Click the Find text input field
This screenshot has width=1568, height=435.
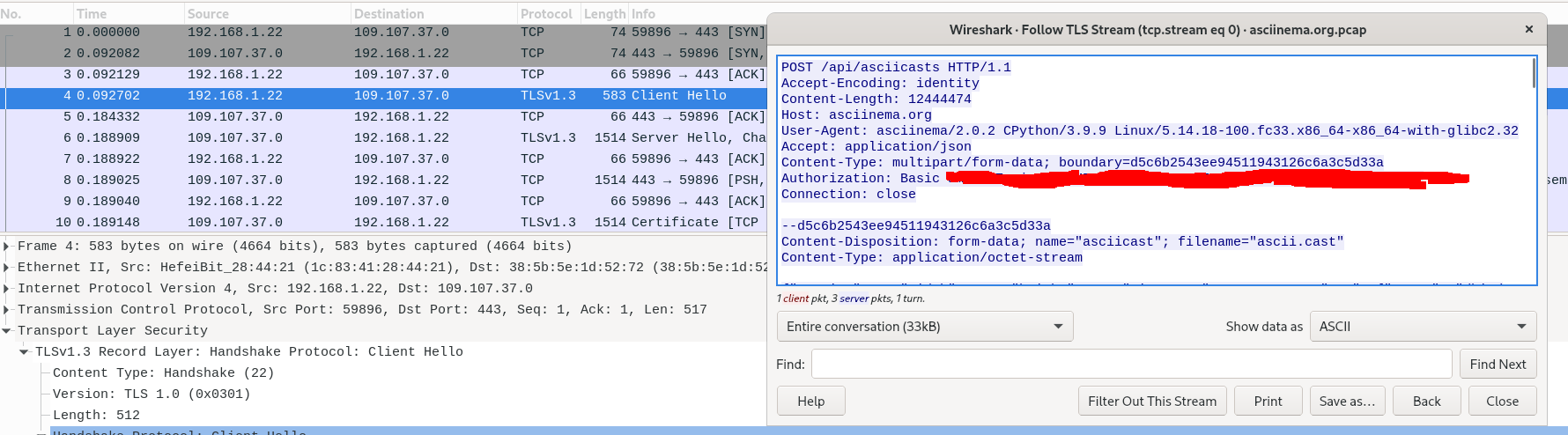1130,364
